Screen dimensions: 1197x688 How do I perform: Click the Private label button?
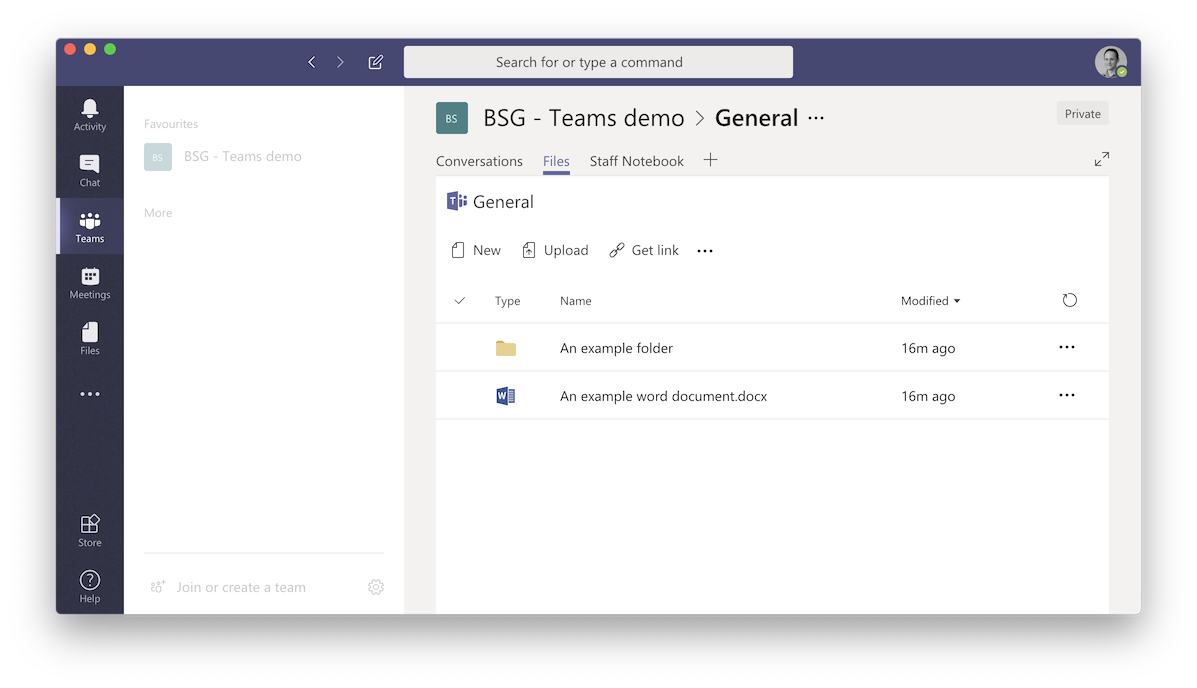coord(1082,114)
